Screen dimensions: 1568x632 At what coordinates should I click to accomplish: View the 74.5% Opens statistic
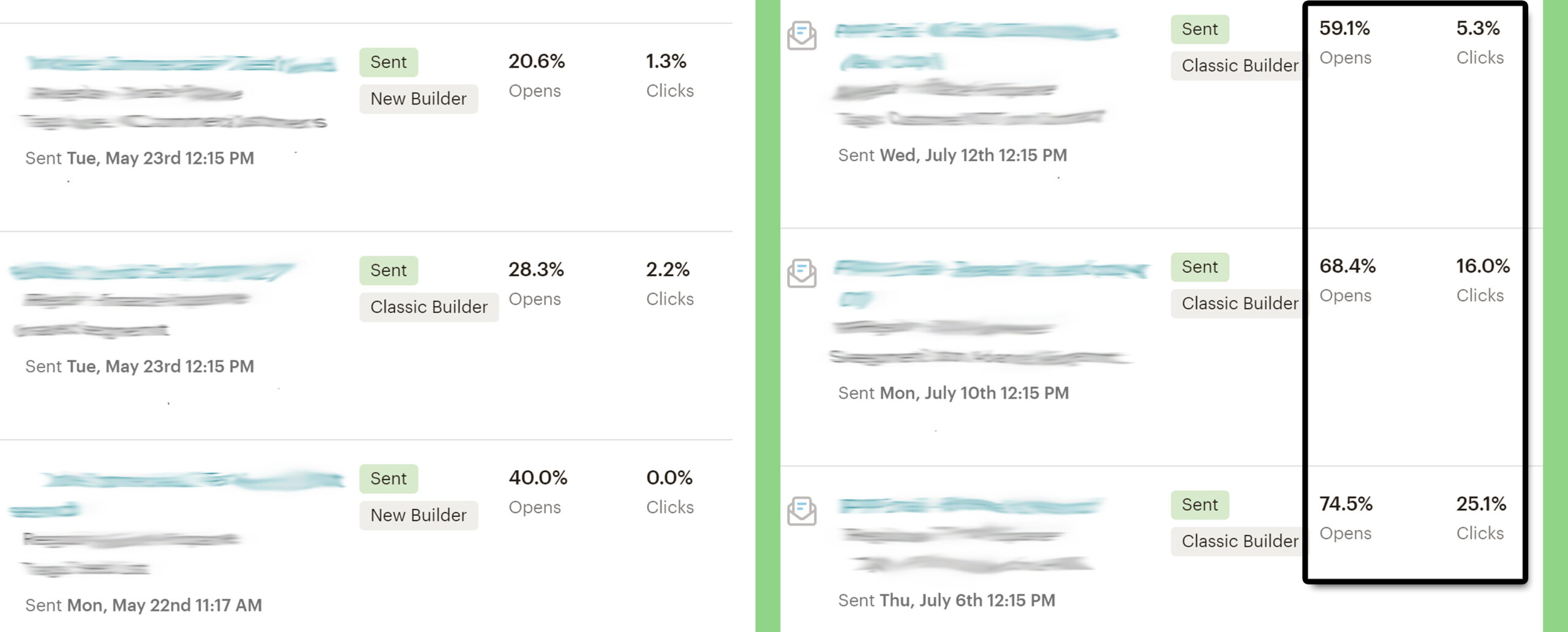click(1346, 517)
